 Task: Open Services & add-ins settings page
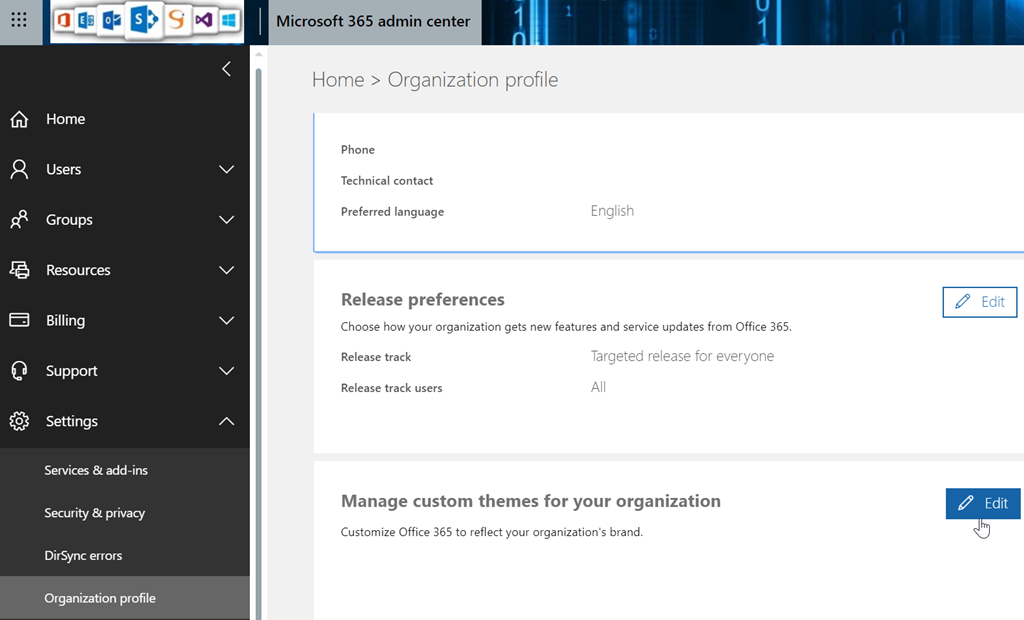click(x=96, y=470)
